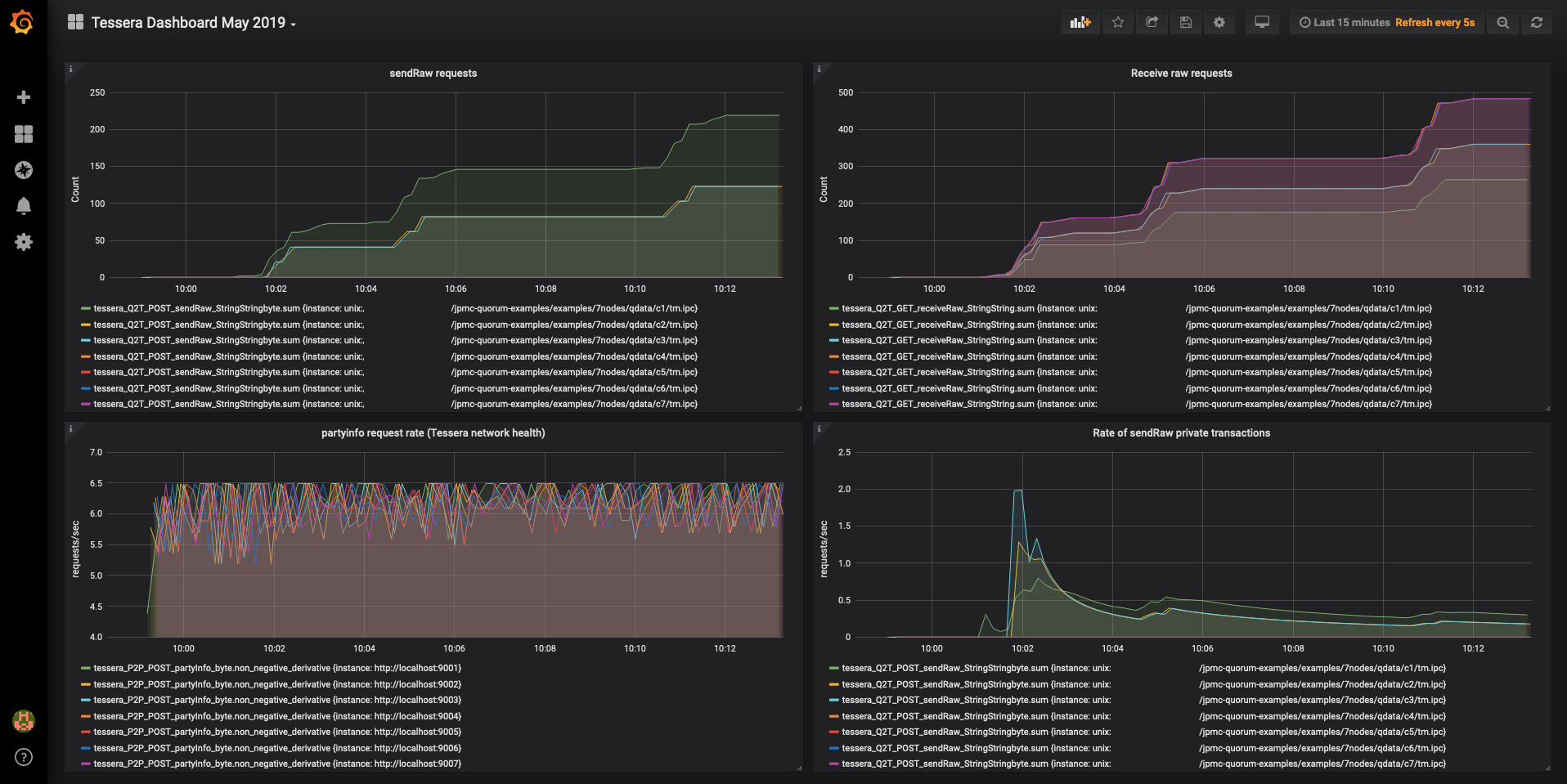This screenshot has width=1567, height=784.
Task: Show info for sendRaw requests panel
Action: point(70,69)
